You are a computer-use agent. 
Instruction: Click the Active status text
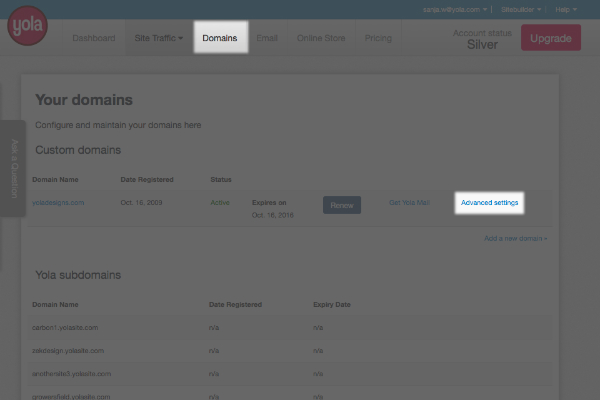(220, 202)
